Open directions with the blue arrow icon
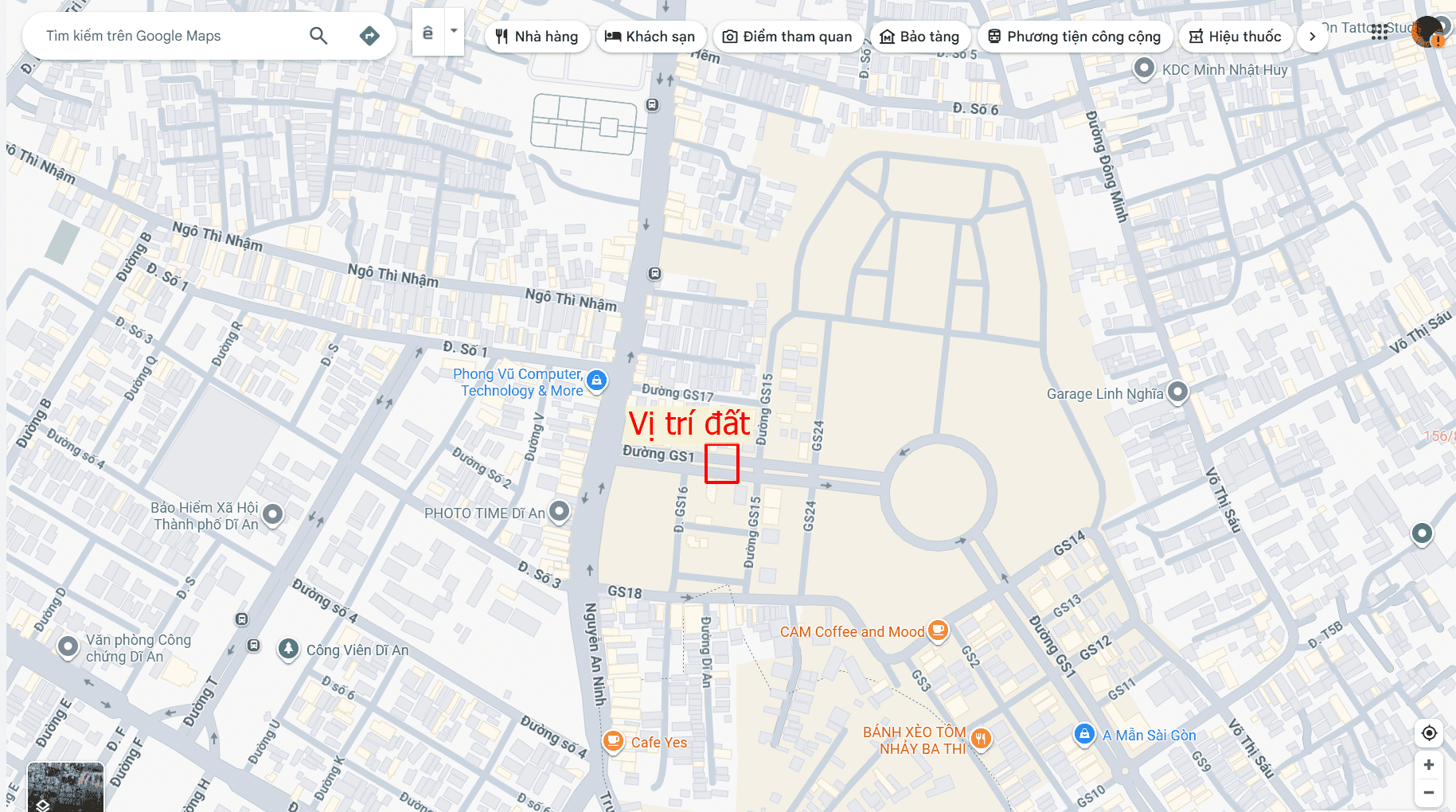This screenshot has height=812, width=1456. point(369,36)
